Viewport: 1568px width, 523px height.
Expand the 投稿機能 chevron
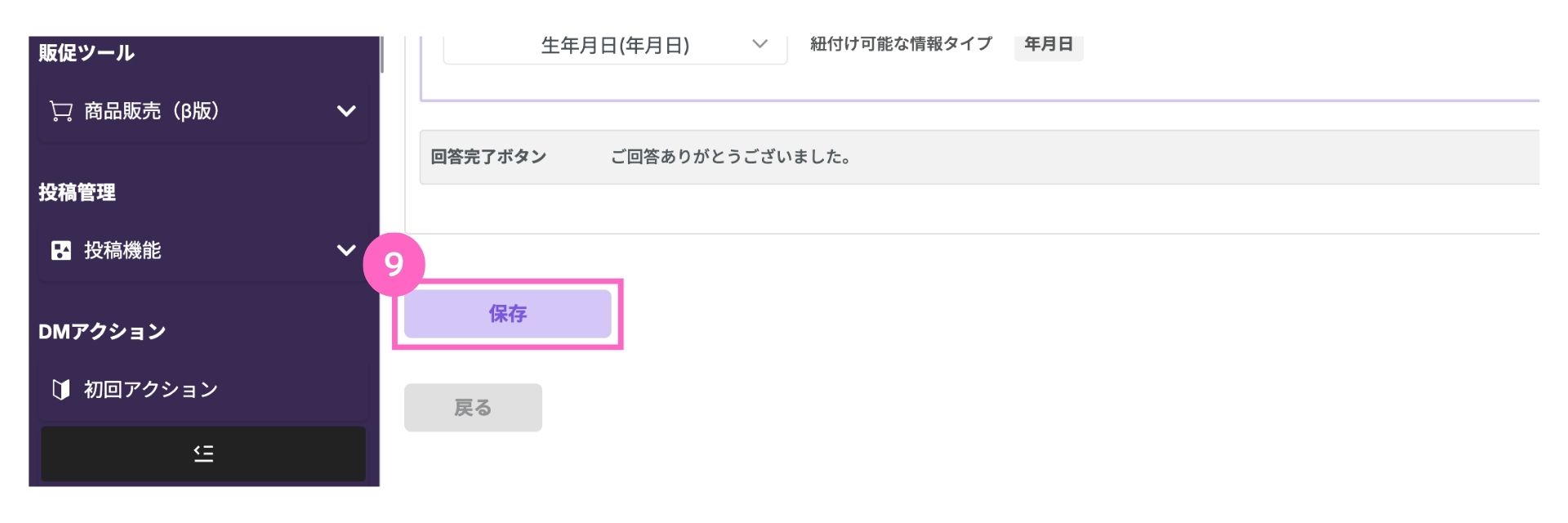pos(346,250)
